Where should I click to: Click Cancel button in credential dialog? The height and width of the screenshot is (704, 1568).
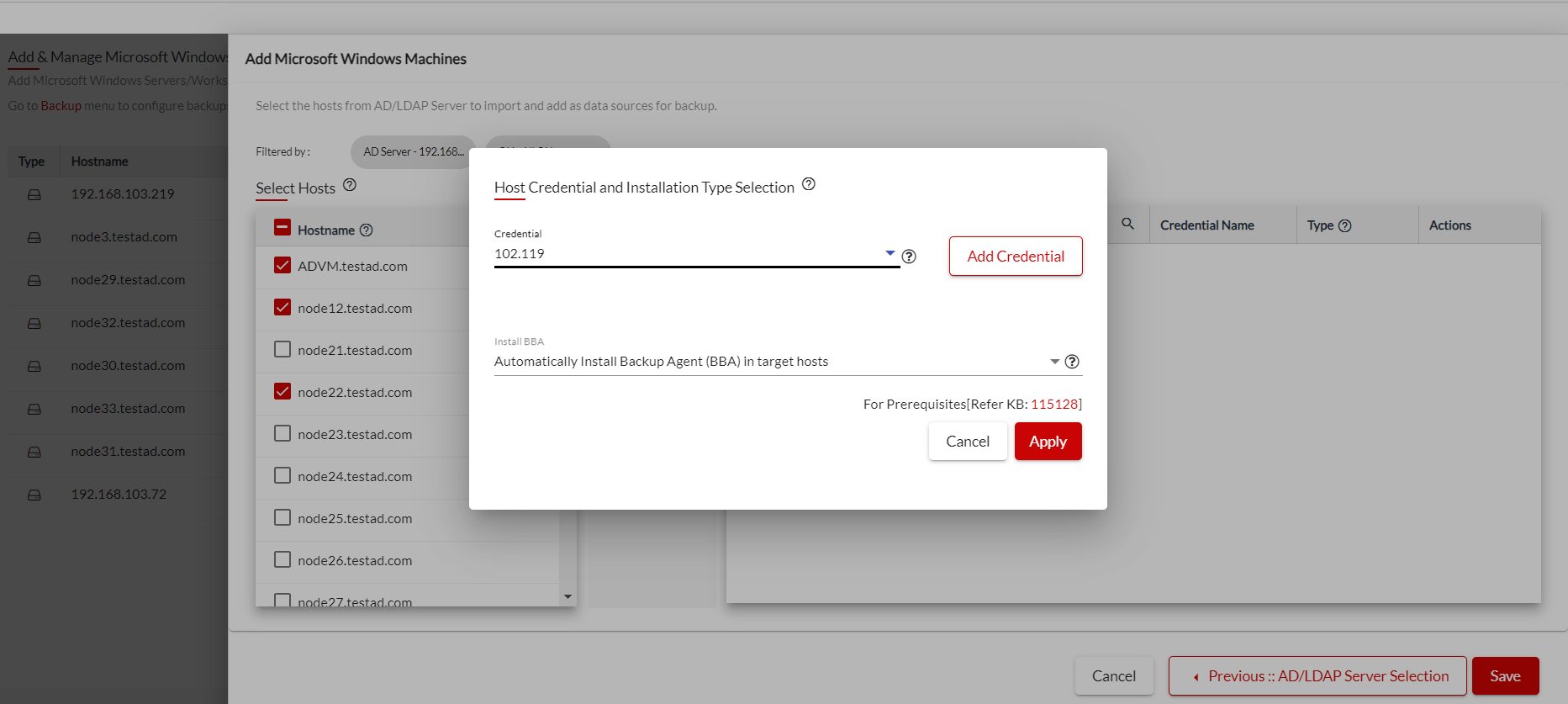968,442
